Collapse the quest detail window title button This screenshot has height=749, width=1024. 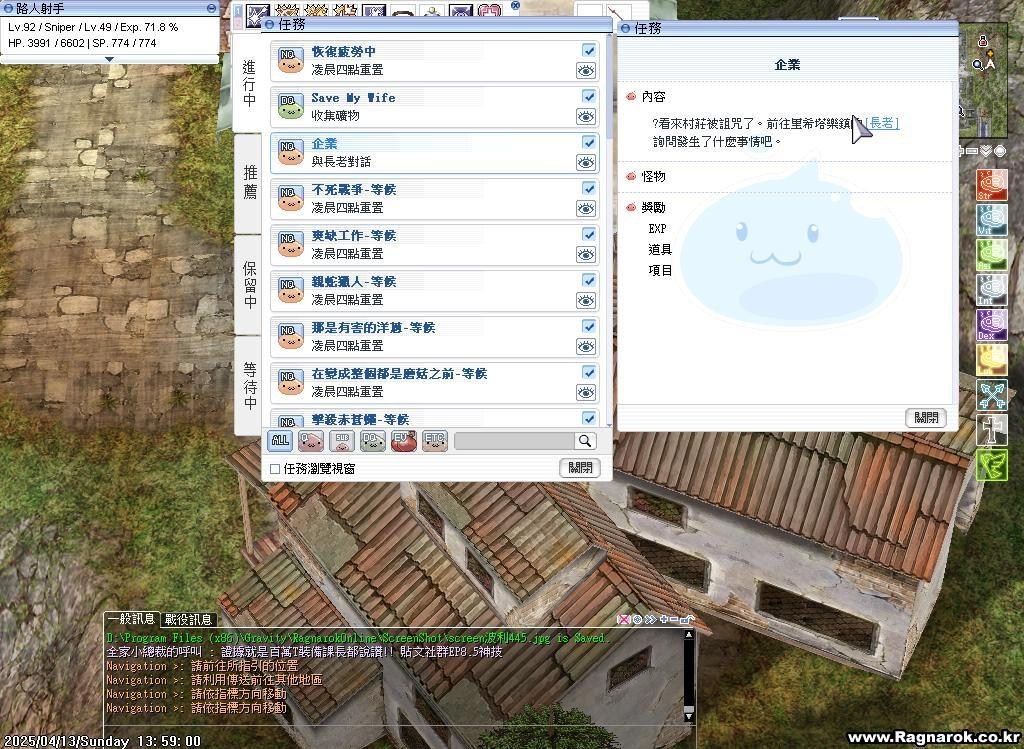tap(626, 29)
